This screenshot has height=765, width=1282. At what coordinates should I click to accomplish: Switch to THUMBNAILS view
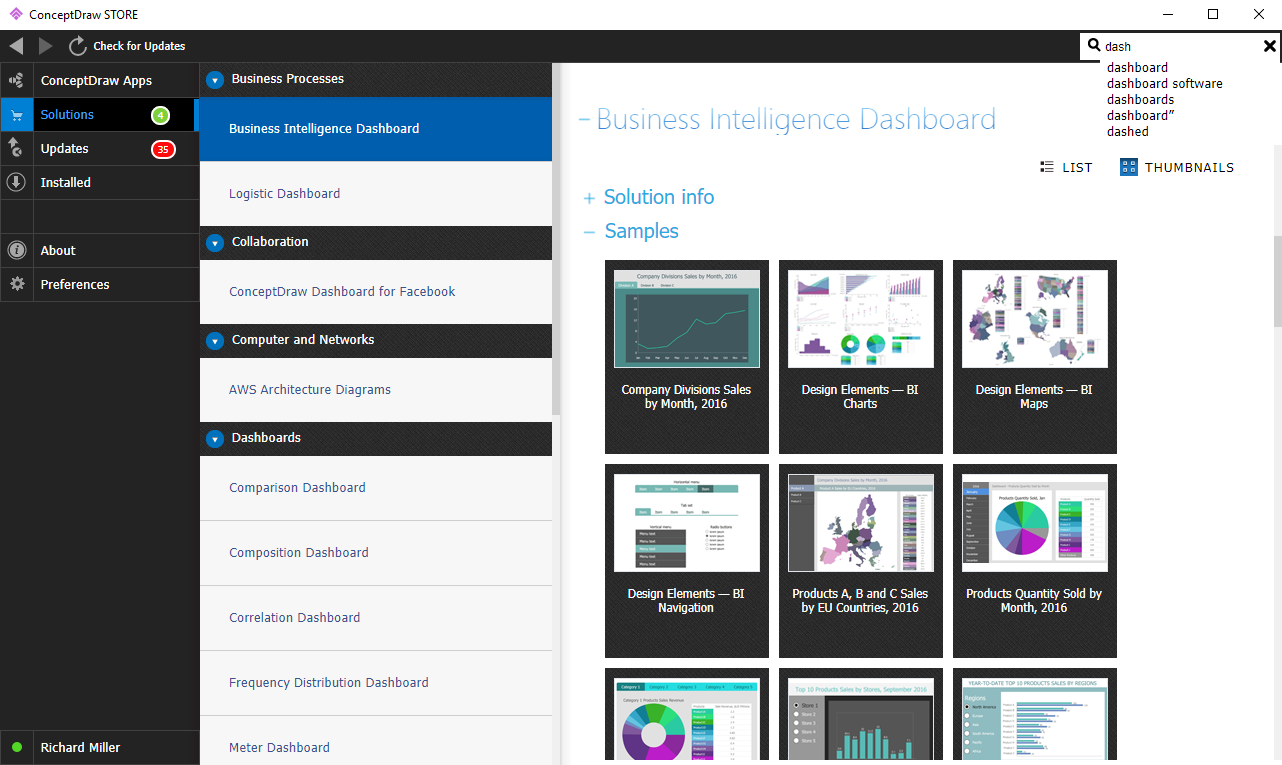tap(1177, 168)
